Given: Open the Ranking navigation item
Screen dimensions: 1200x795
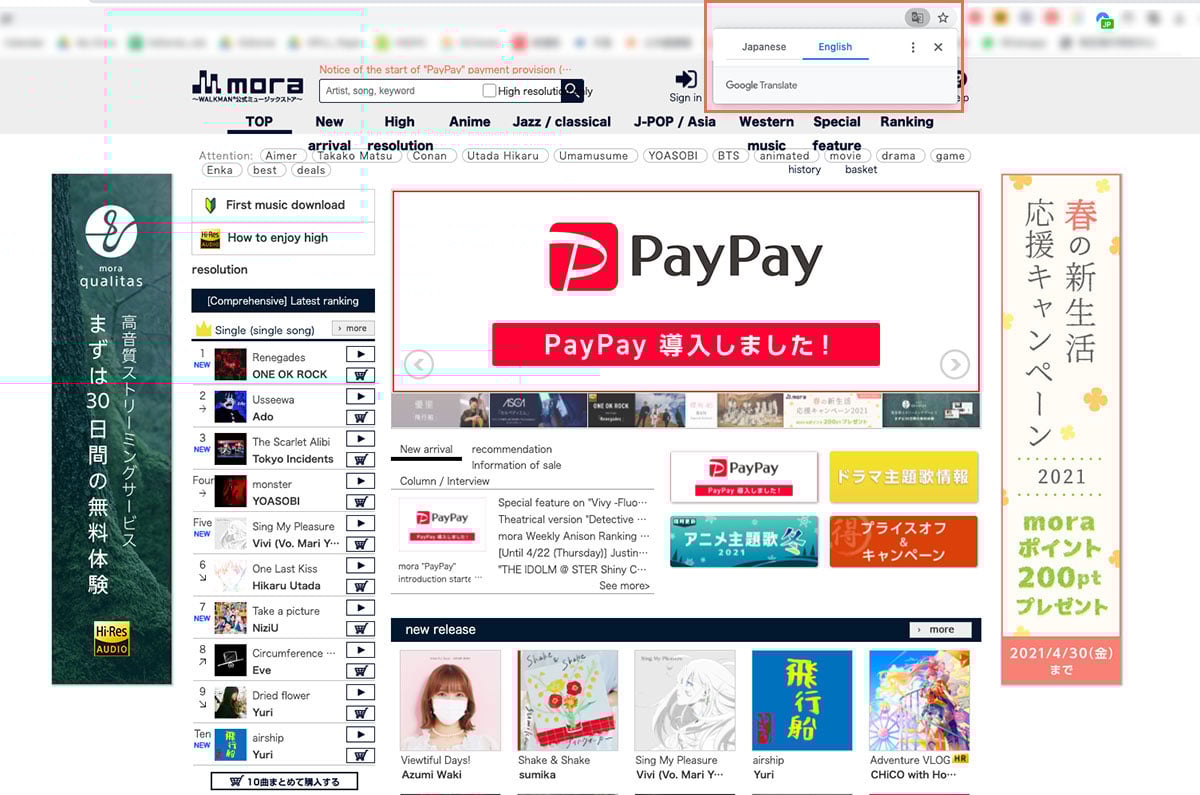Looking at the screenshot, I should (x=907, y=122).
